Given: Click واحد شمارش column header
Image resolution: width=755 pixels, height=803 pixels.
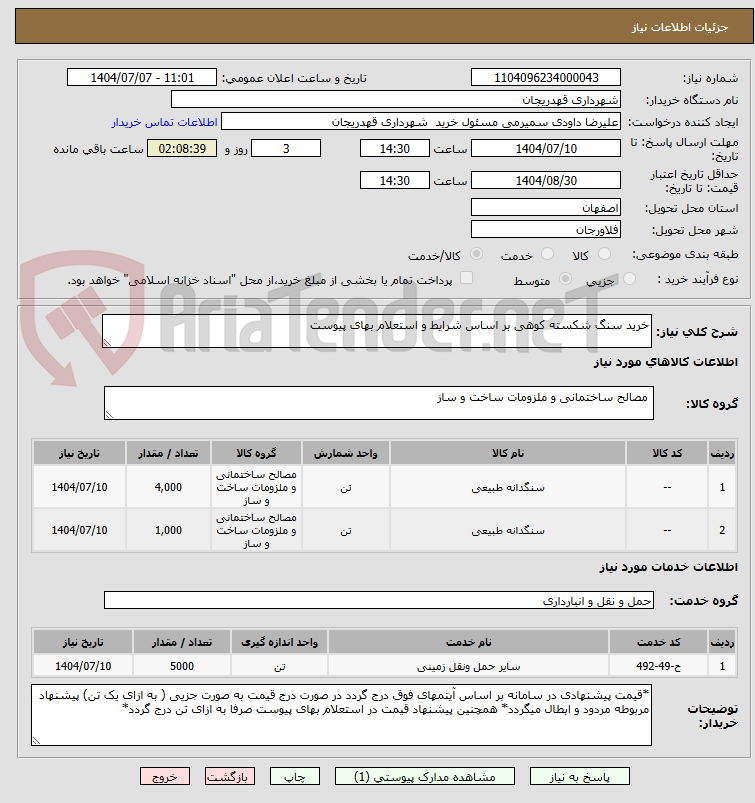Looking at the screenshot, I should [x=345, y=453].
